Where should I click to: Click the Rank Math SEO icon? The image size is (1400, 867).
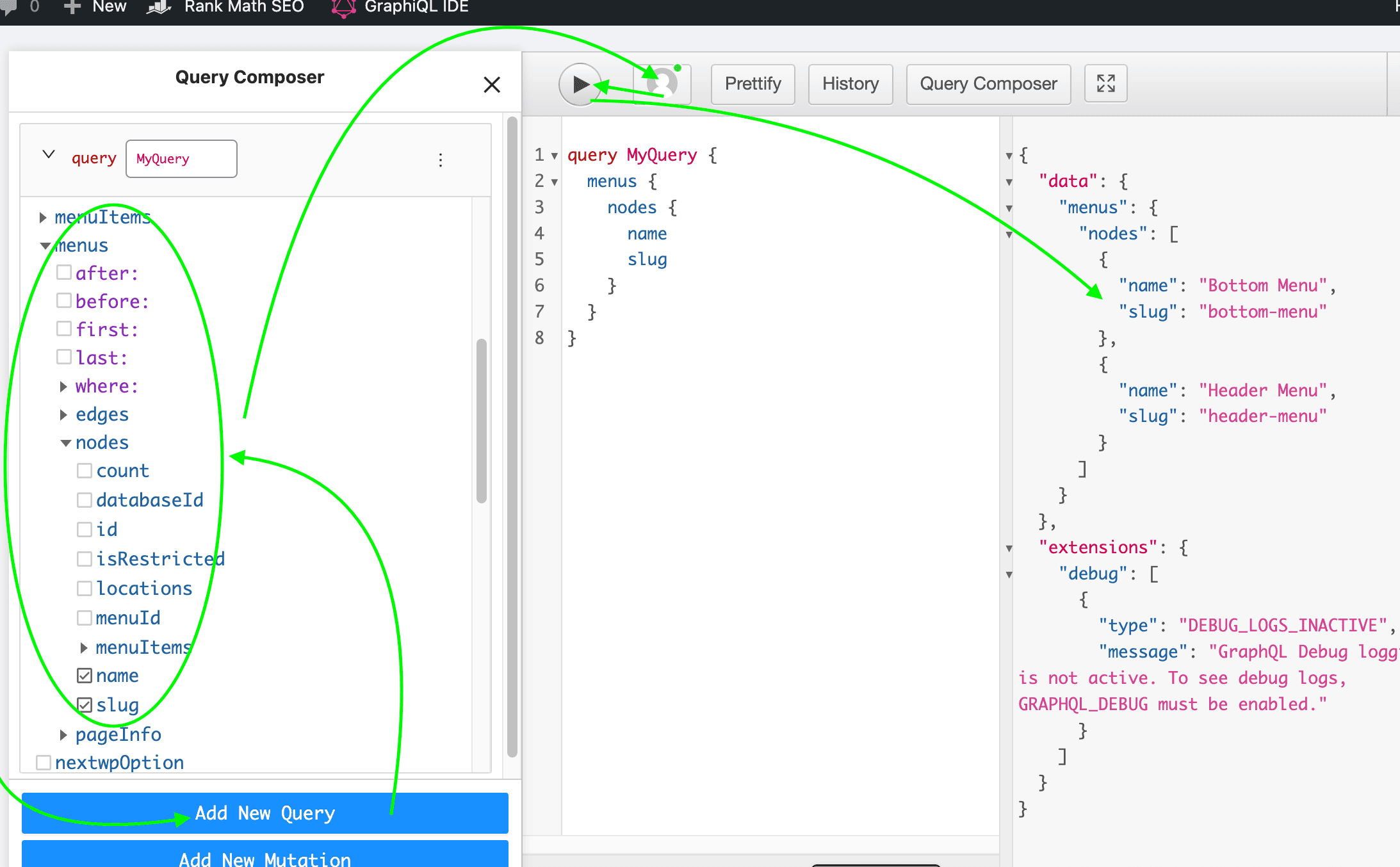click(159, 7)
